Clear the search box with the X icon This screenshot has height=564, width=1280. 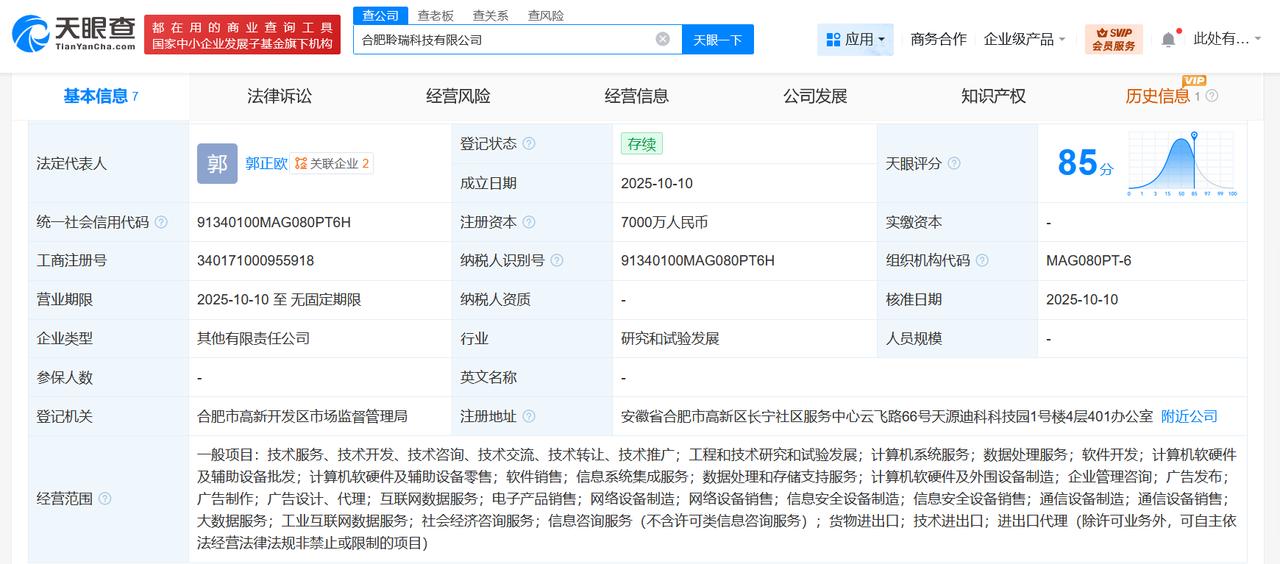tap(663, 39)
